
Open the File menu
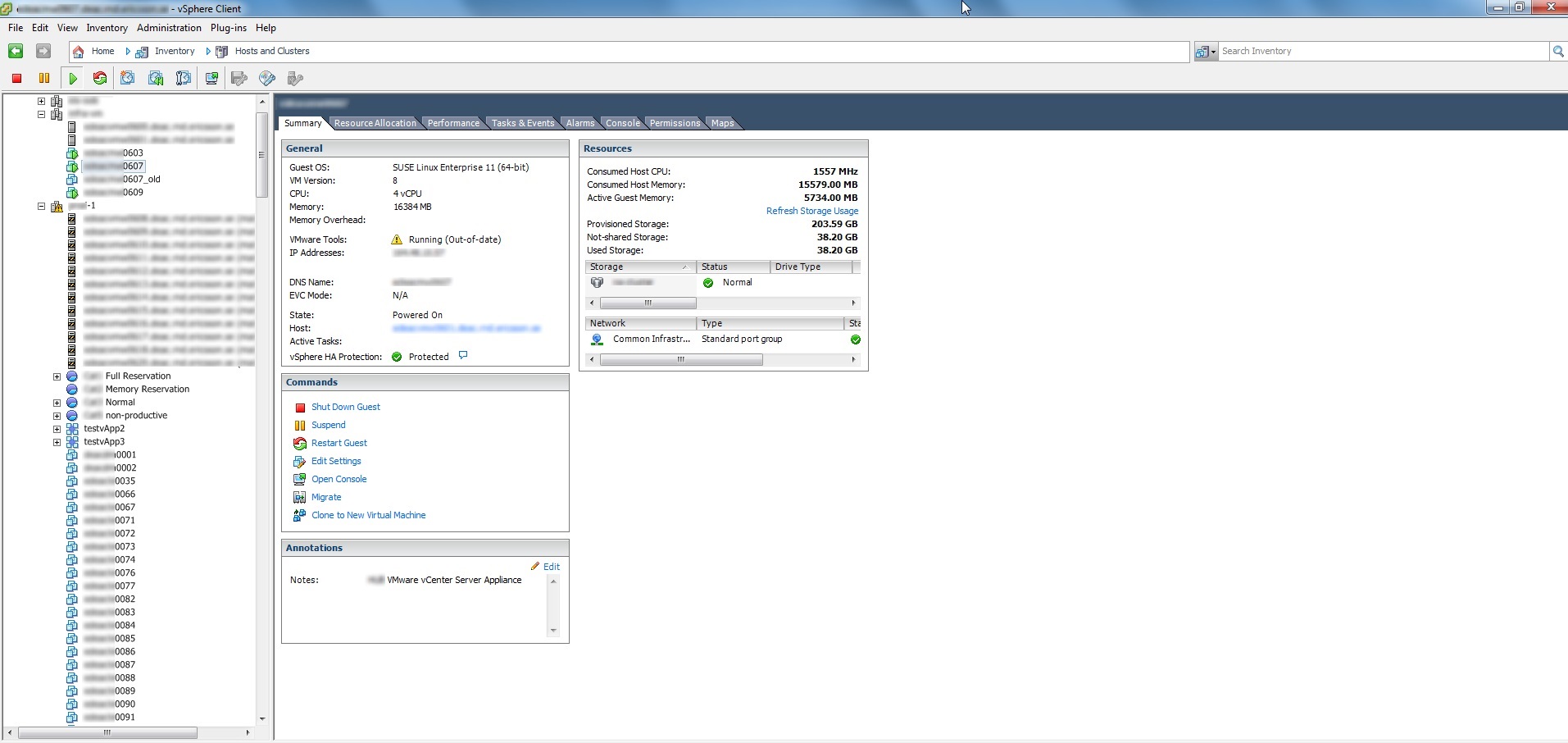click(16, 28)
